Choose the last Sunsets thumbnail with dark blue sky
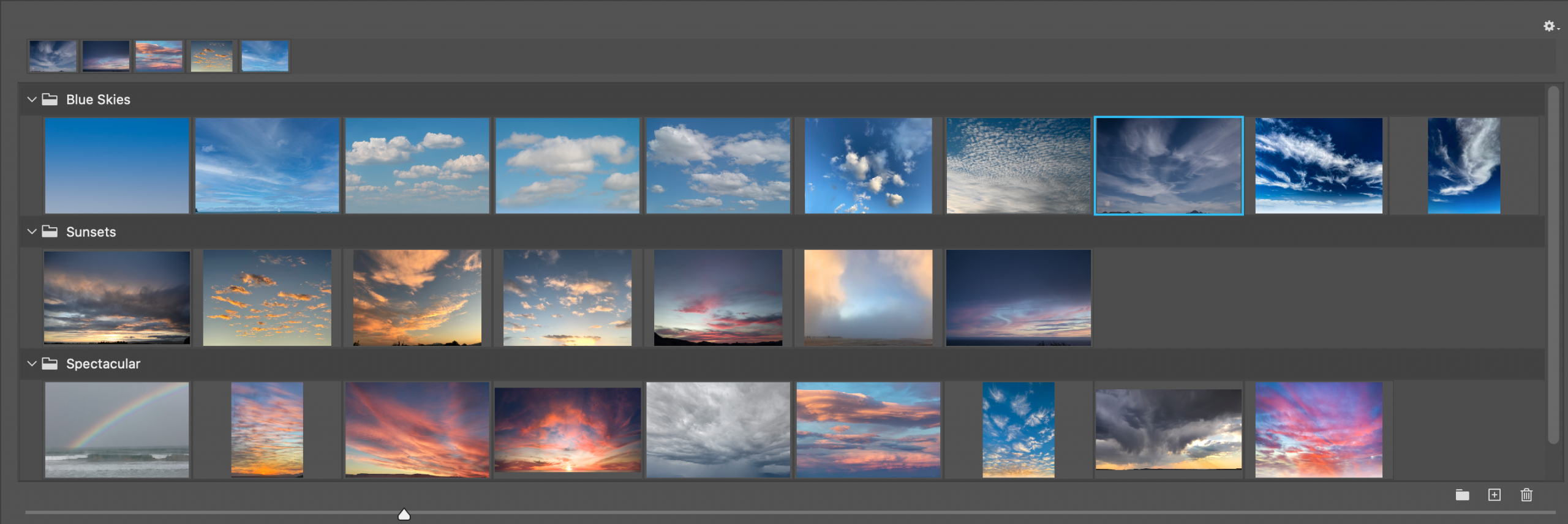 point(1018,298)
